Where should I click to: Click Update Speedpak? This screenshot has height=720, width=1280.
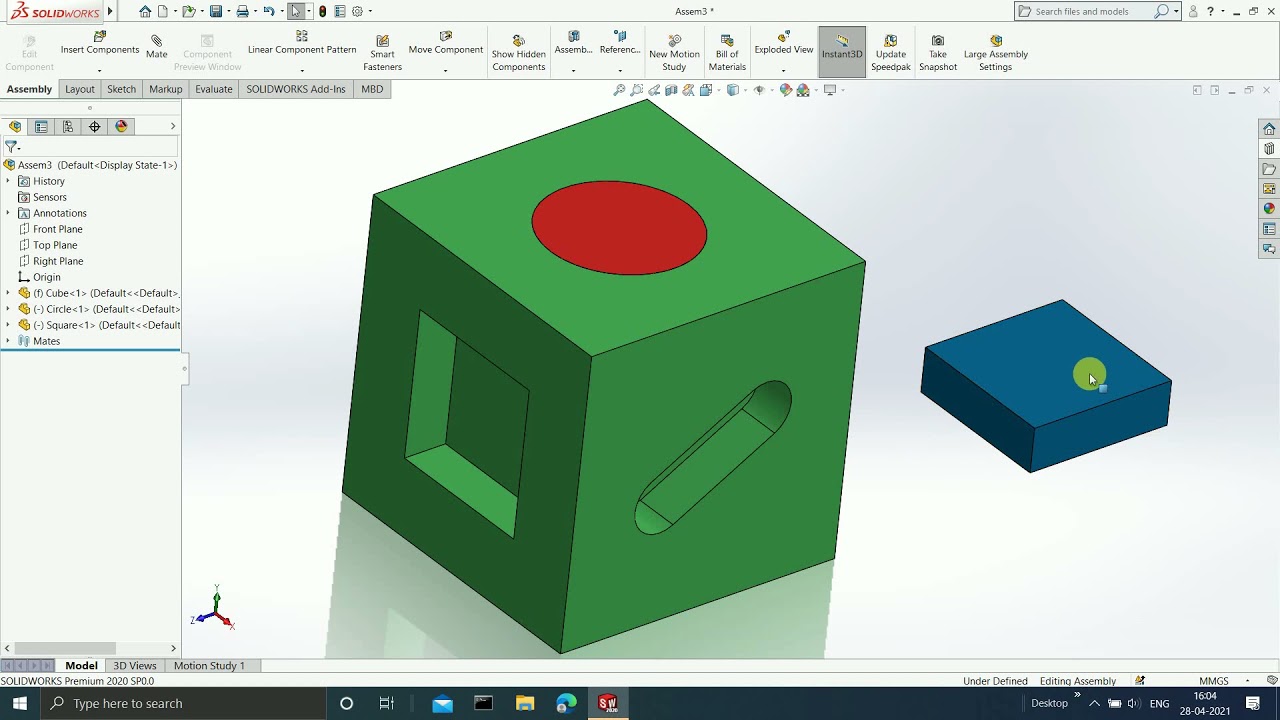[x=890, y=53]
